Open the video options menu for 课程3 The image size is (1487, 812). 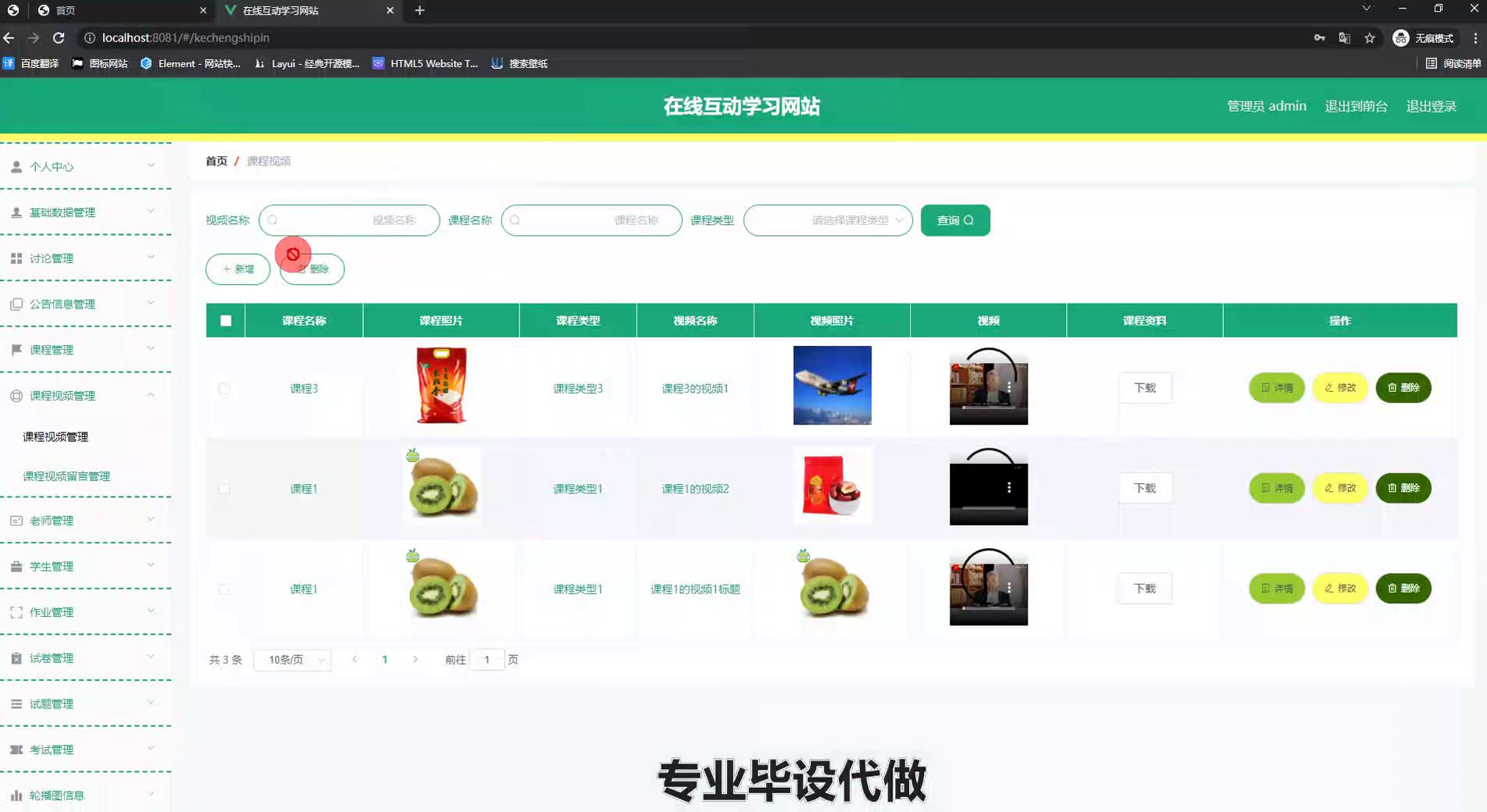(1009, 387)
